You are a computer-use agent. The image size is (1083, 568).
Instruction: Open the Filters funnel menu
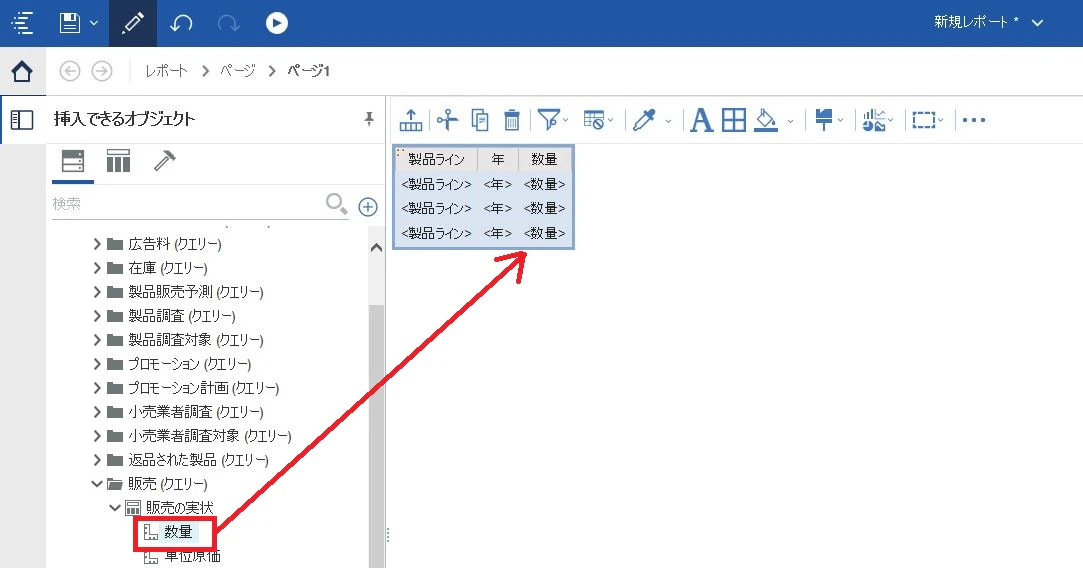click(x=553, y=120)
